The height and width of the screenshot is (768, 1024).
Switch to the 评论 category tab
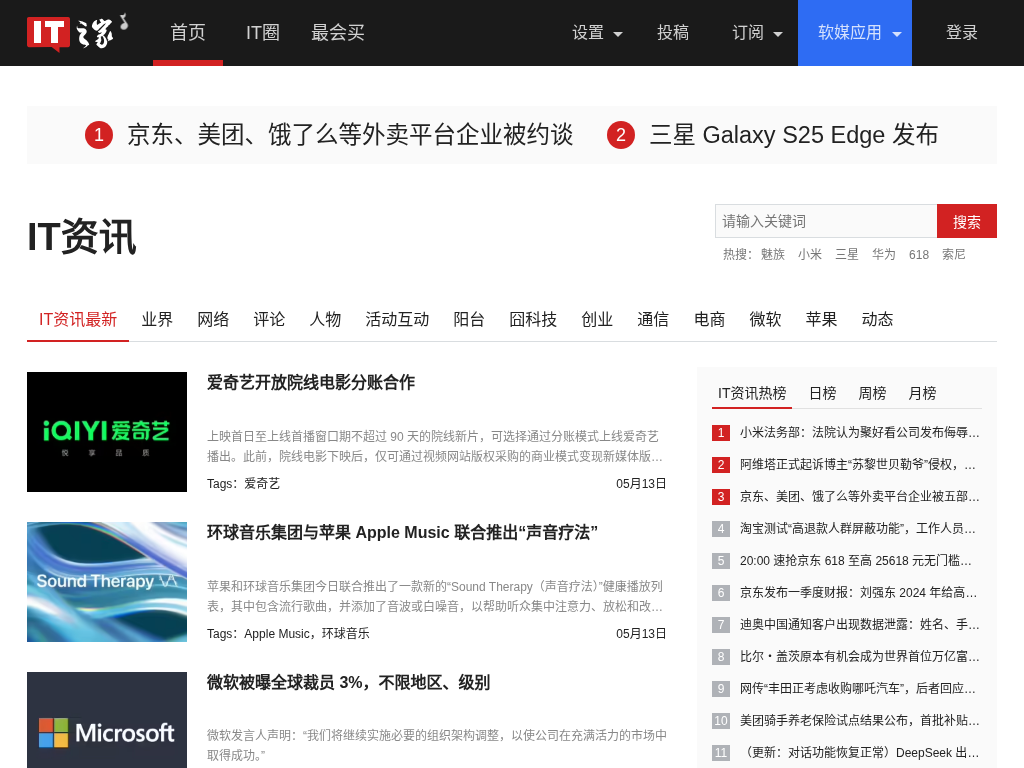(x=269, y=319)
